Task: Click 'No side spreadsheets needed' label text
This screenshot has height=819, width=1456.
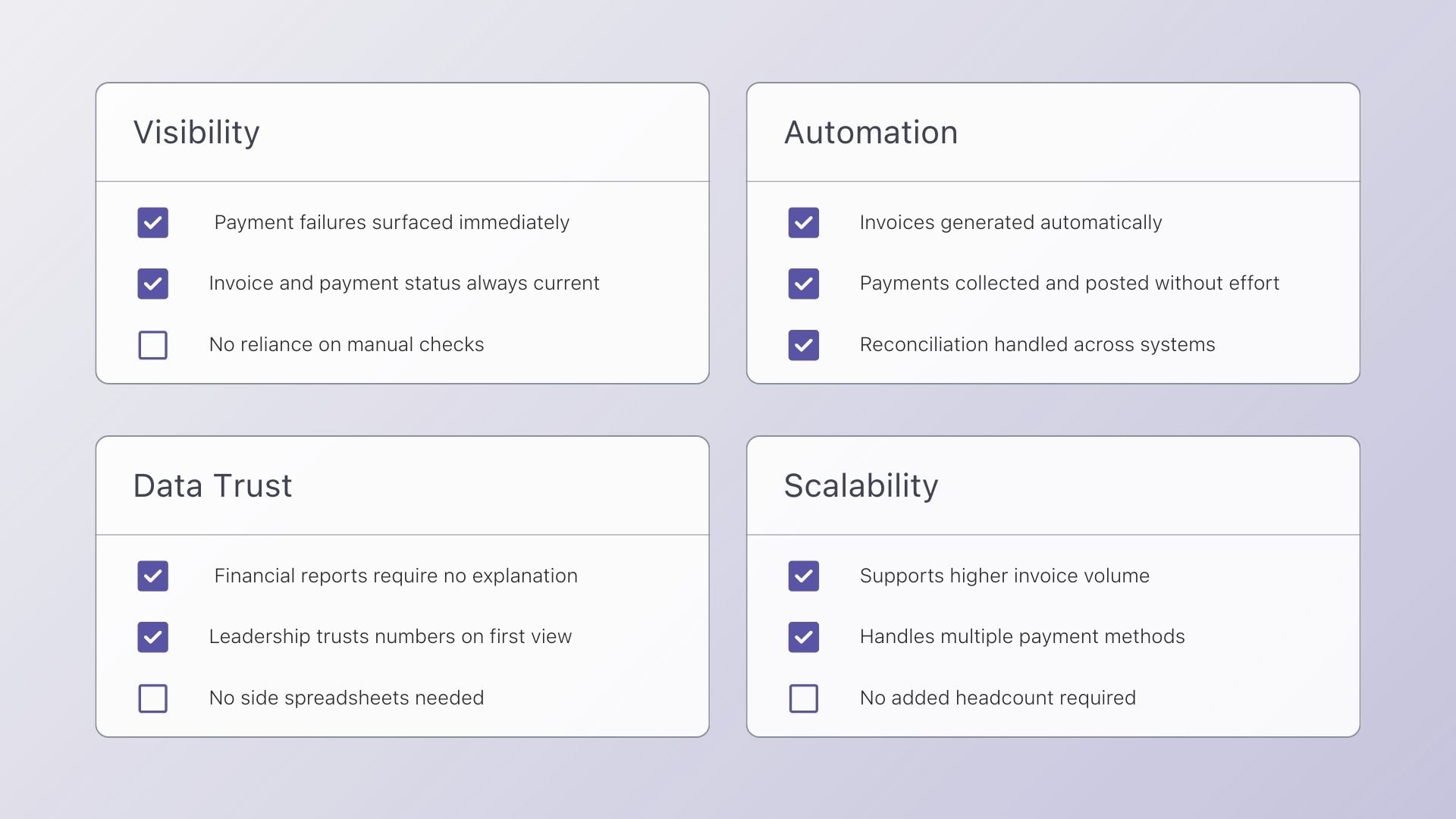Action: [346, 698]
